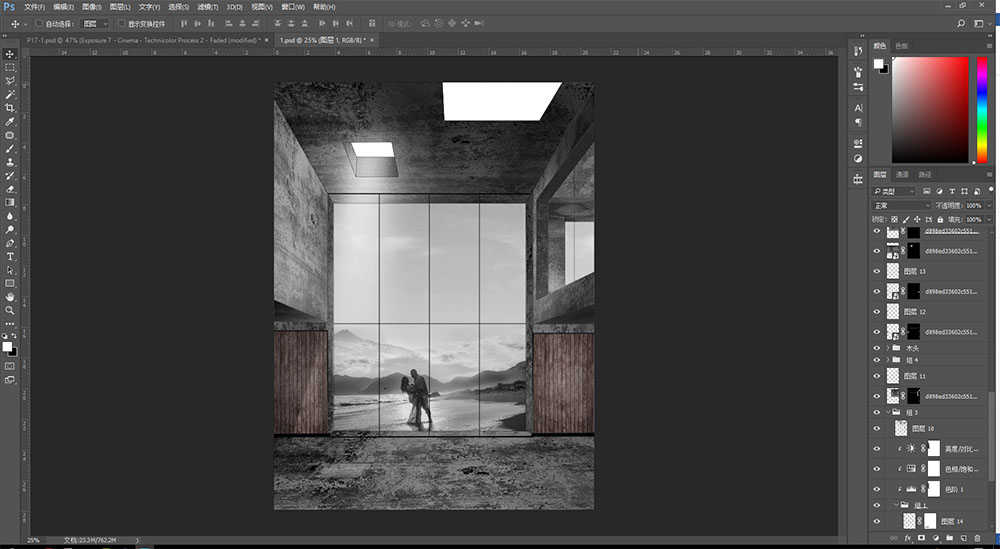Open auto-select 图层 dropdown in options bar
The width and height of the screenshot is (1000, 549).
pos(96,24)
